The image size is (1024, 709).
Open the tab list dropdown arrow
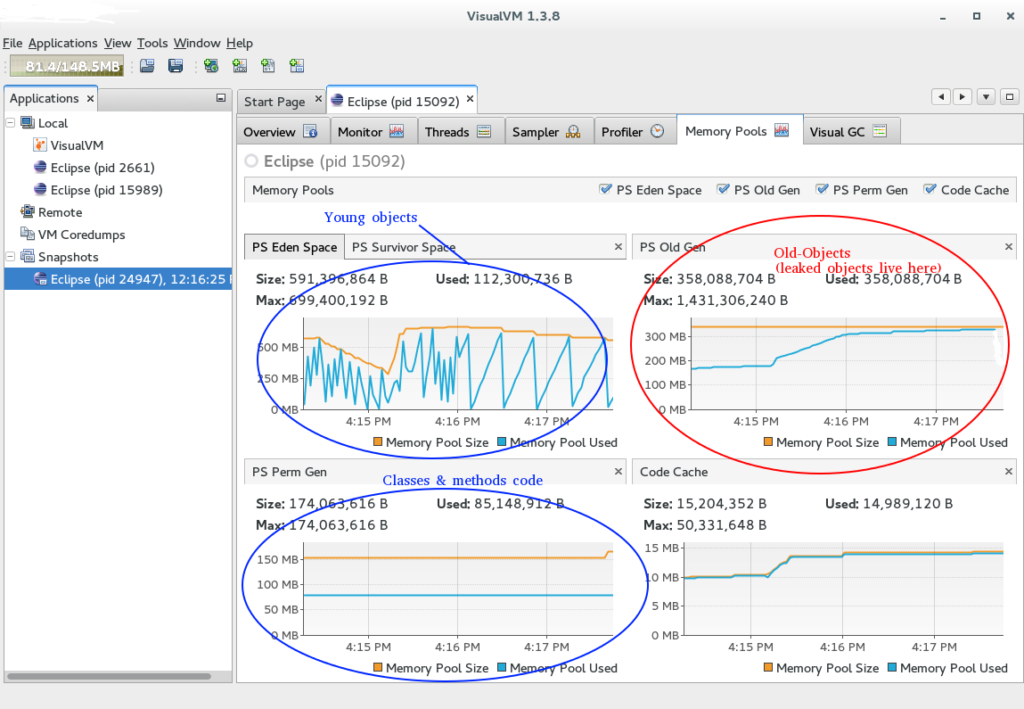coord(985,96)
